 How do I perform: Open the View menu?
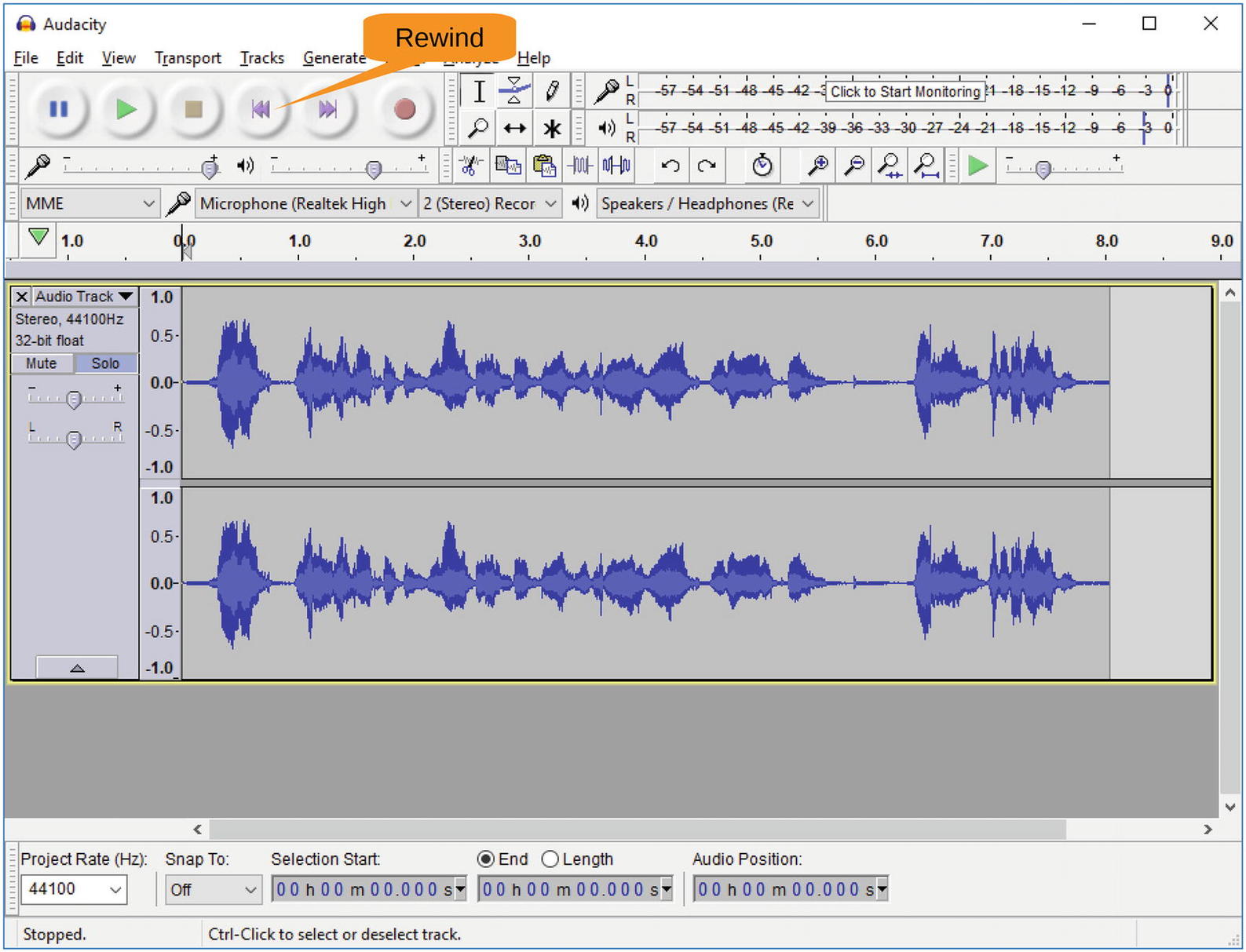coord(118,58)
